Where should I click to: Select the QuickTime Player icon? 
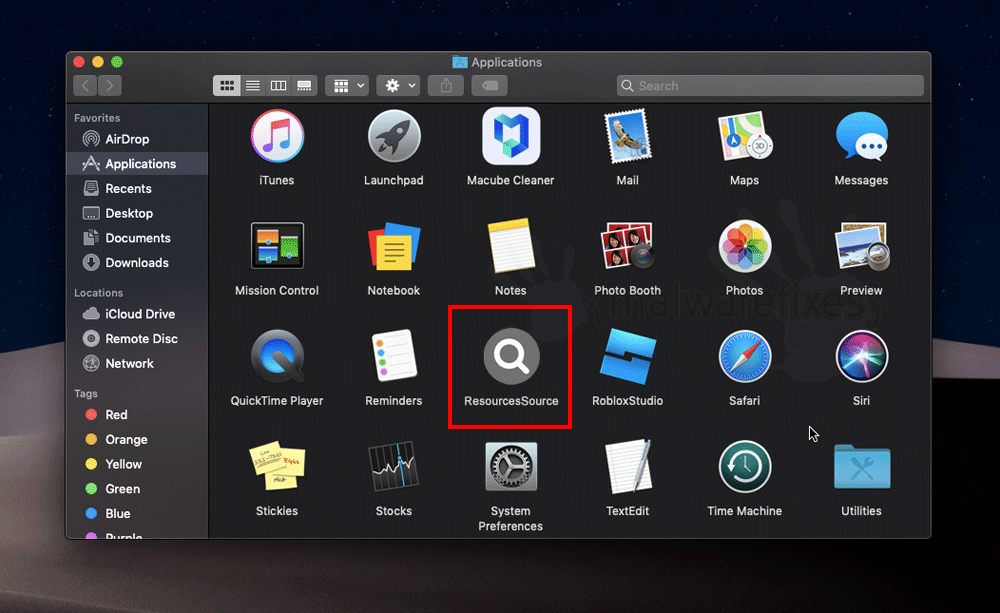(277, 356)
